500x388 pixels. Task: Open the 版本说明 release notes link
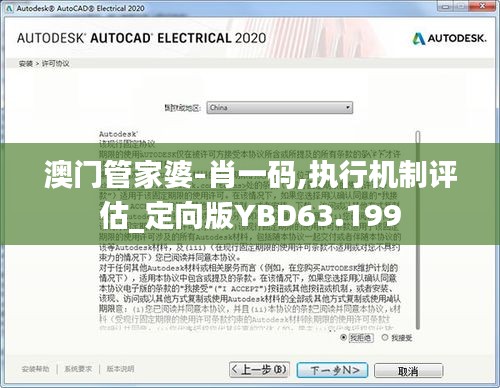(120, 369)
